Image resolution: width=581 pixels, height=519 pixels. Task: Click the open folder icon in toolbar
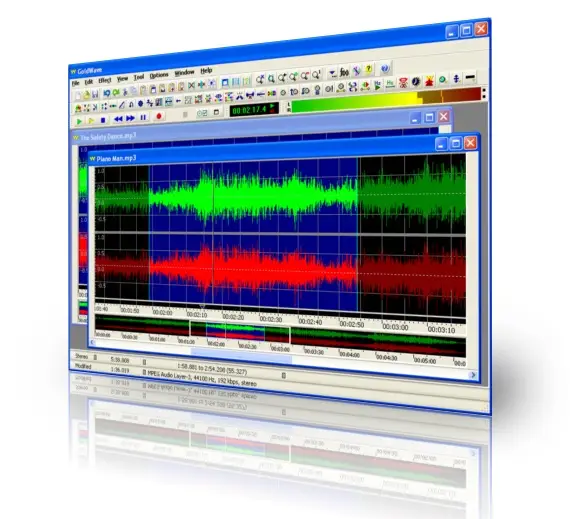pos(86,95)
